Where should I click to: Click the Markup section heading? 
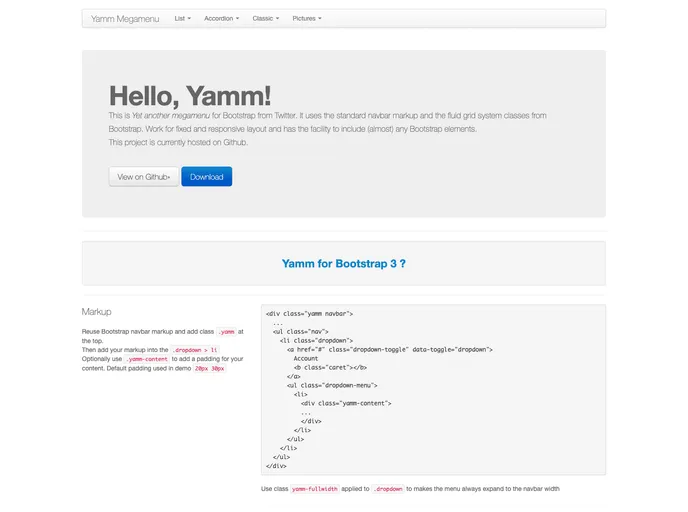click(x=97, y=312)
